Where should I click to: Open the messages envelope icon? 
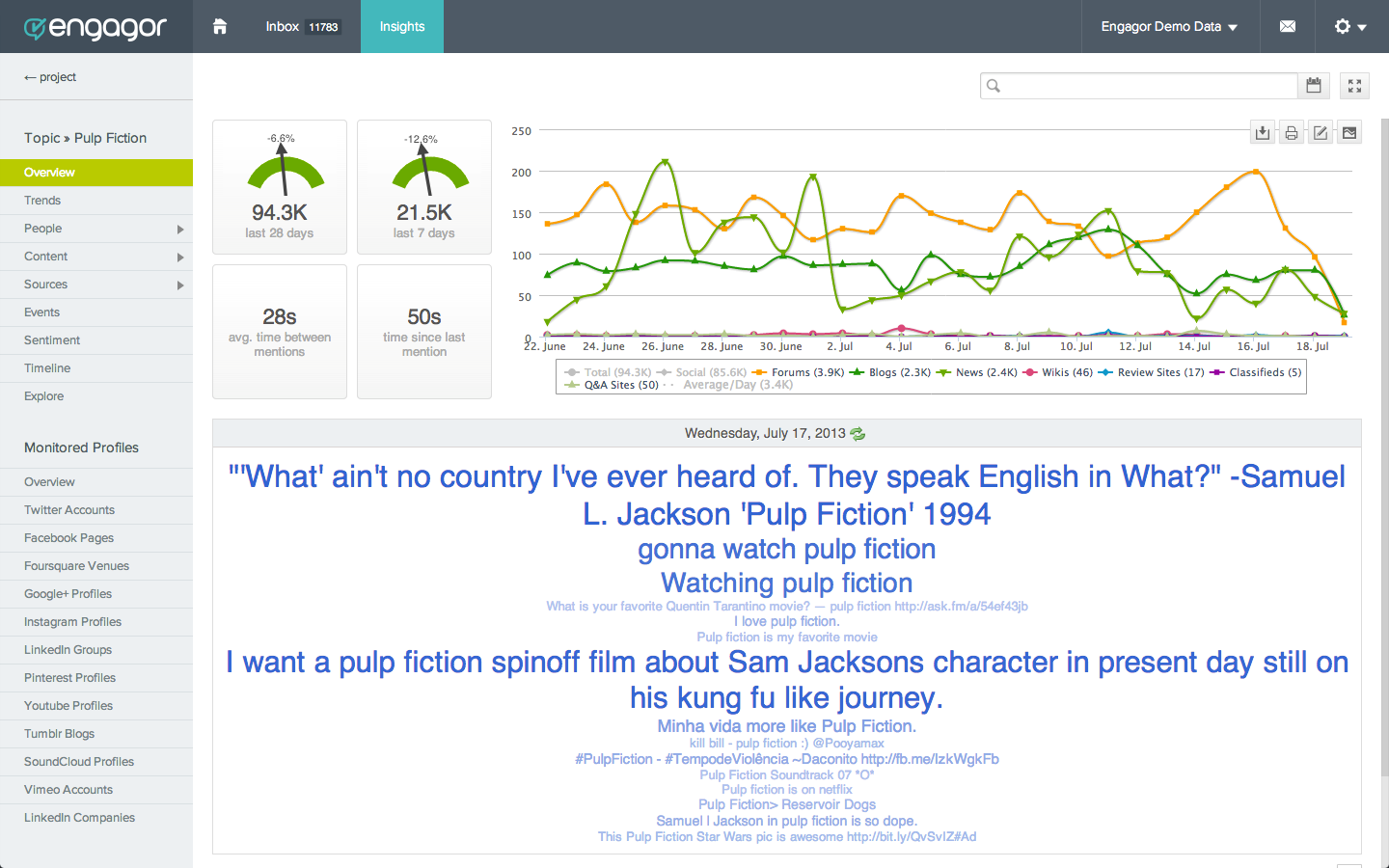click(x=1288, y=26)
